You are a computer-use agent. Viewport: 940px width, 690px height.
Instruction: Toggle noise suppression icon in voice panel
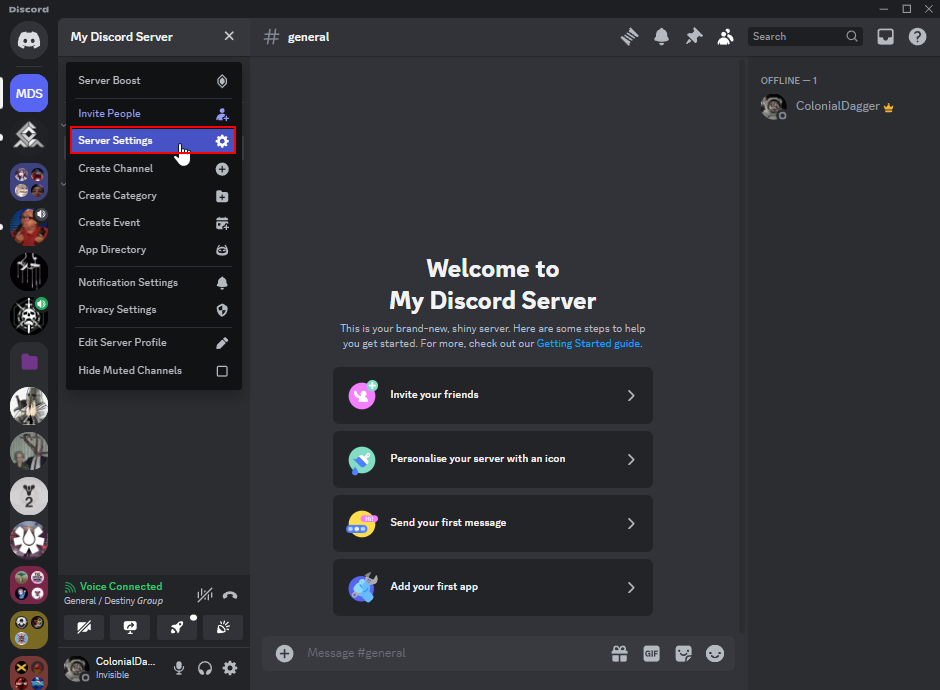click(204, 595)
